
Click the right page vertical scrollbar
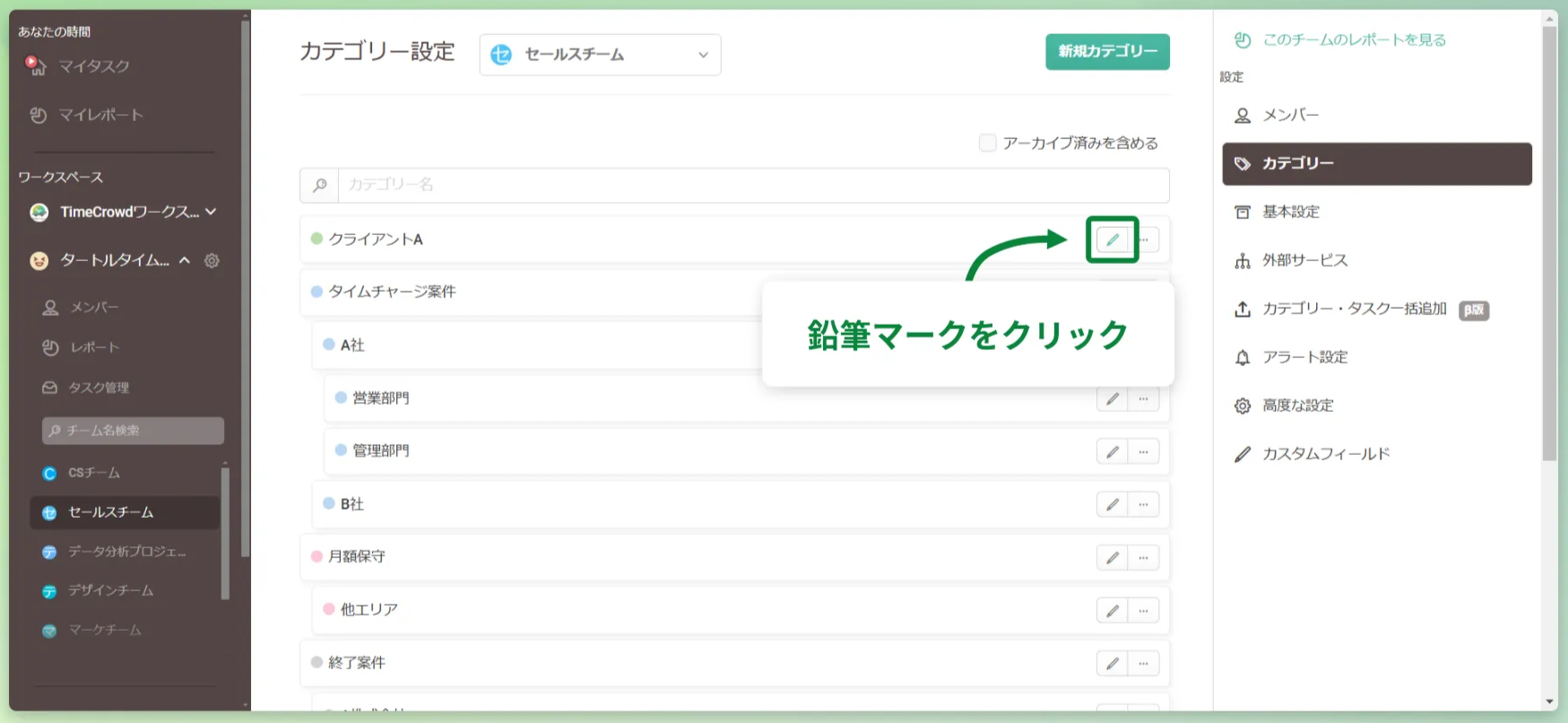click(x=1550, y=242)
